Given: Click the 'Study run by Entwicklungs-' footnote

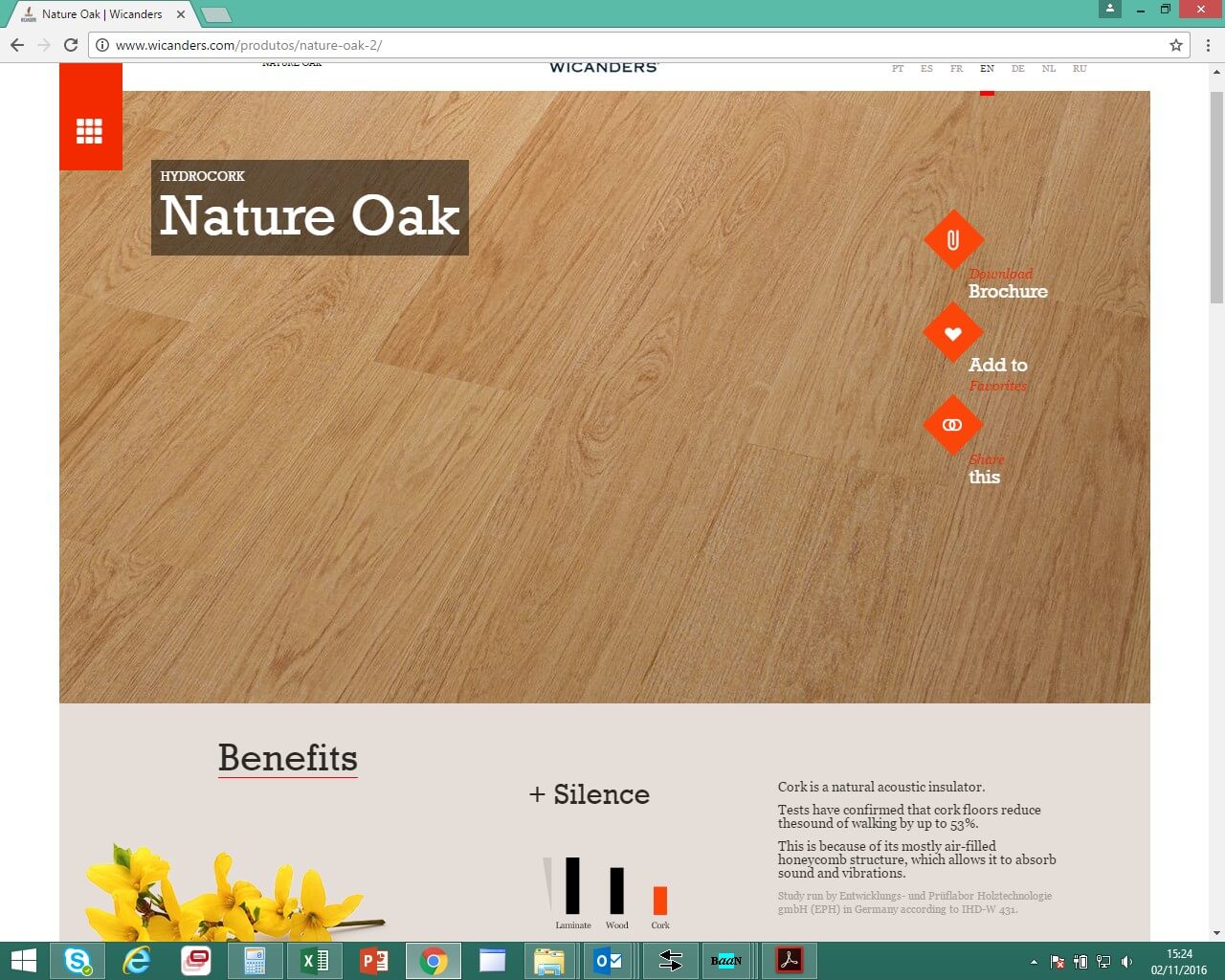Looking at the screenshot, I should click(x=915, y=902).
